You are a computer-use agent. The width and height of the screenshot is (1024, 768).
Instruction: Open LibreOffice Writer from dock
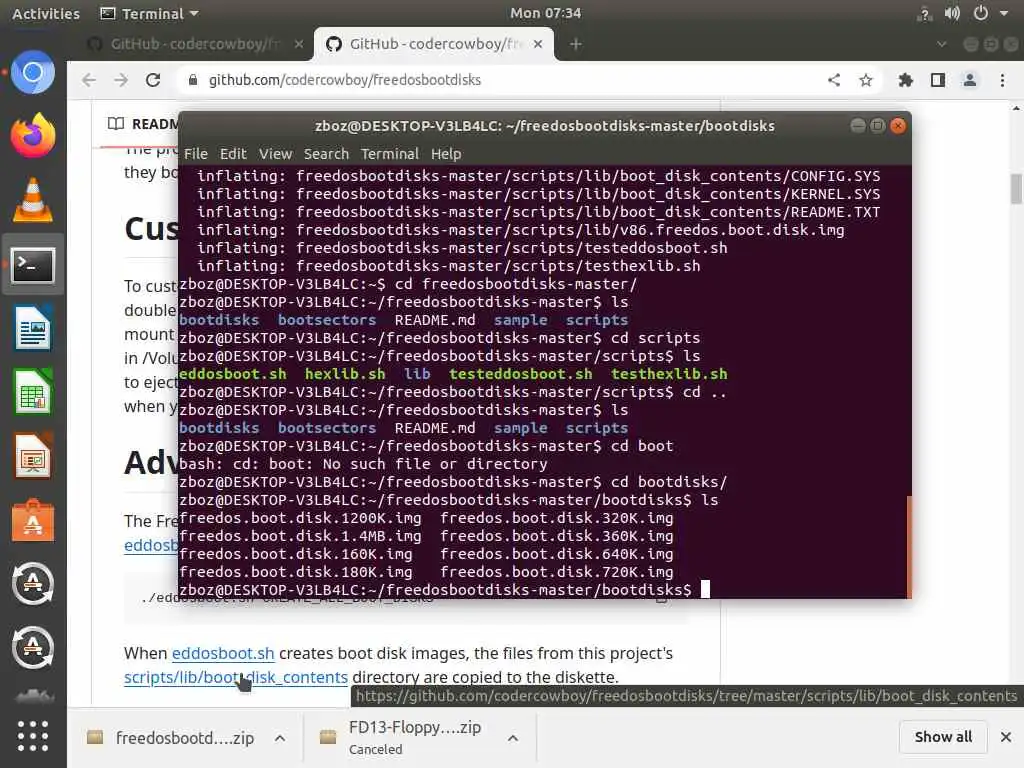coord(33,328)
